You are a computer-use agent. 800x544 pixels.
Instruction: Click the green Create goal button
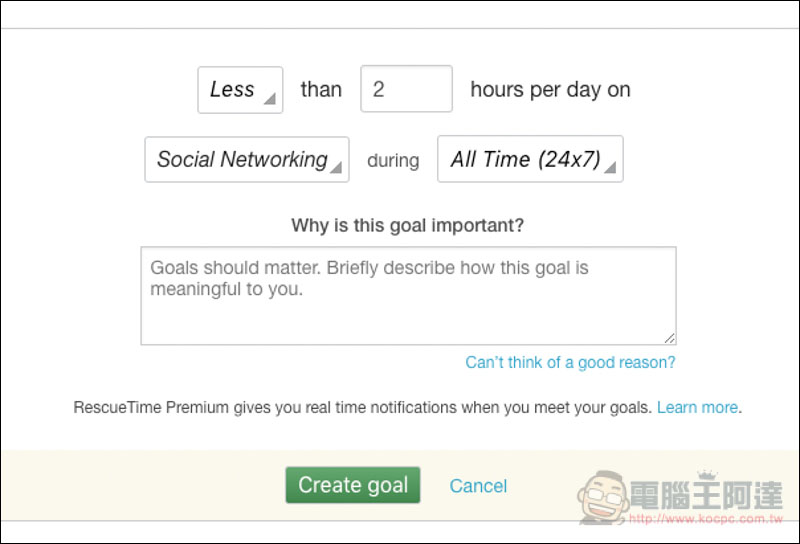[x=353, y=485]
